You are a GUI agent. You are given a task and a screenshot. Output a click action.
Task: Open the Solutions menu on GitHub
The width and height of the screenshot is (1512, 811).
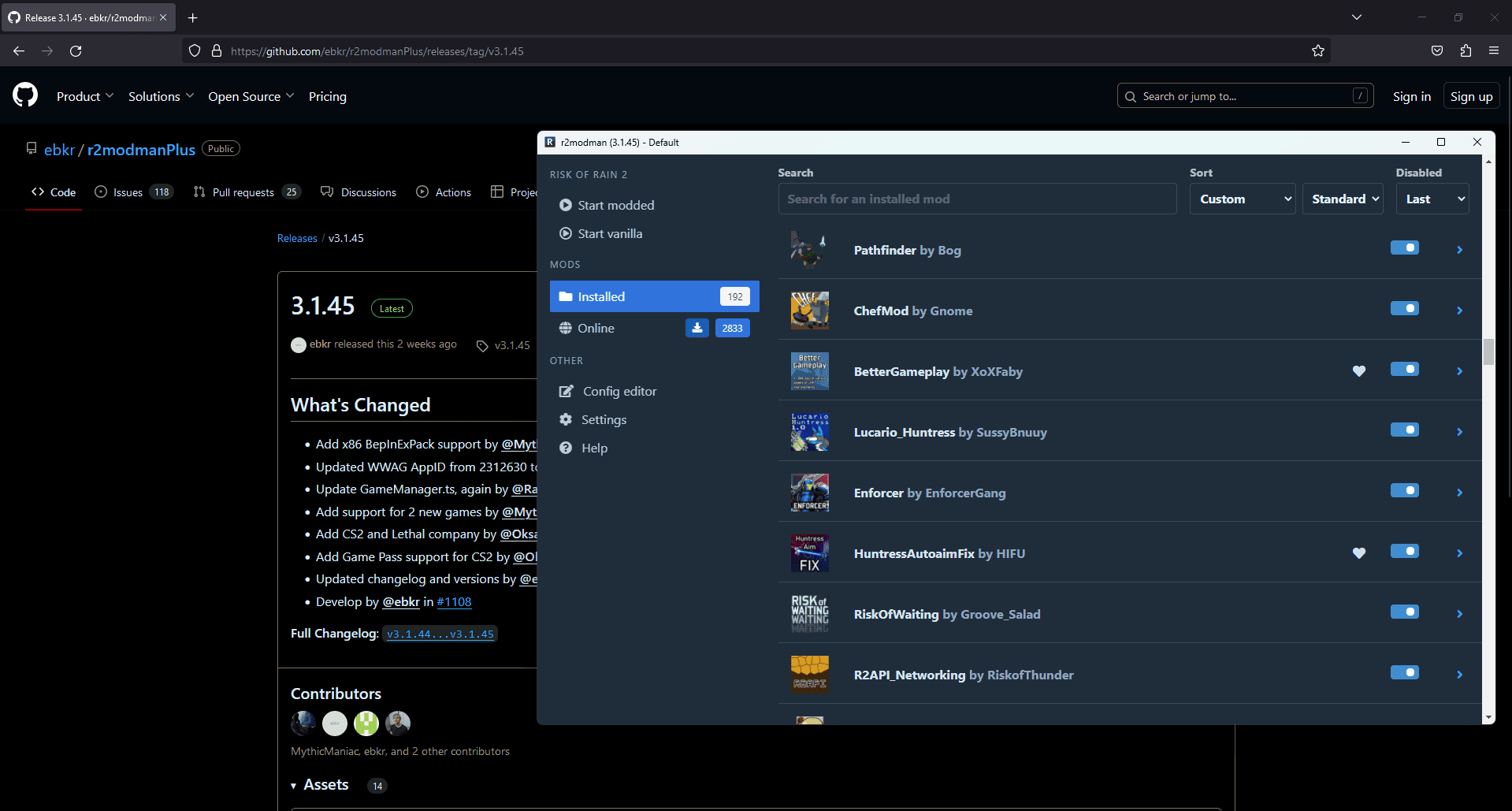coord(161,96)
